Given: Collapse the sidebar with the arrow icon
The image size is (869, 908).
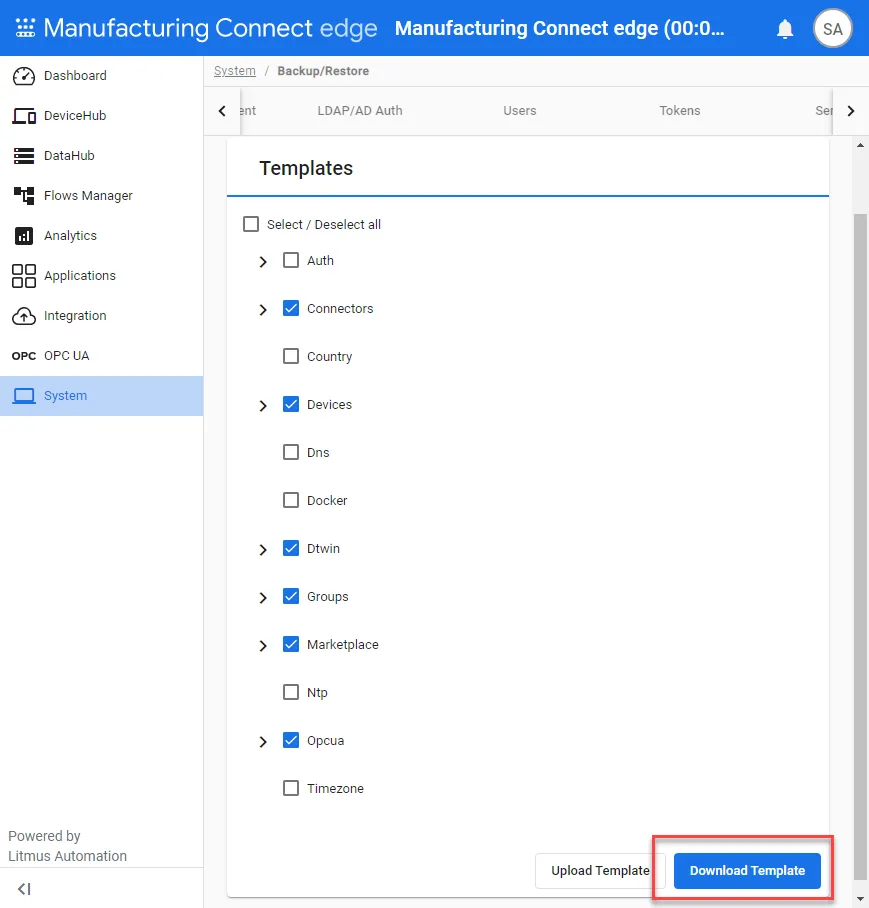Looking at the screenshot, I should click(24, 888).
